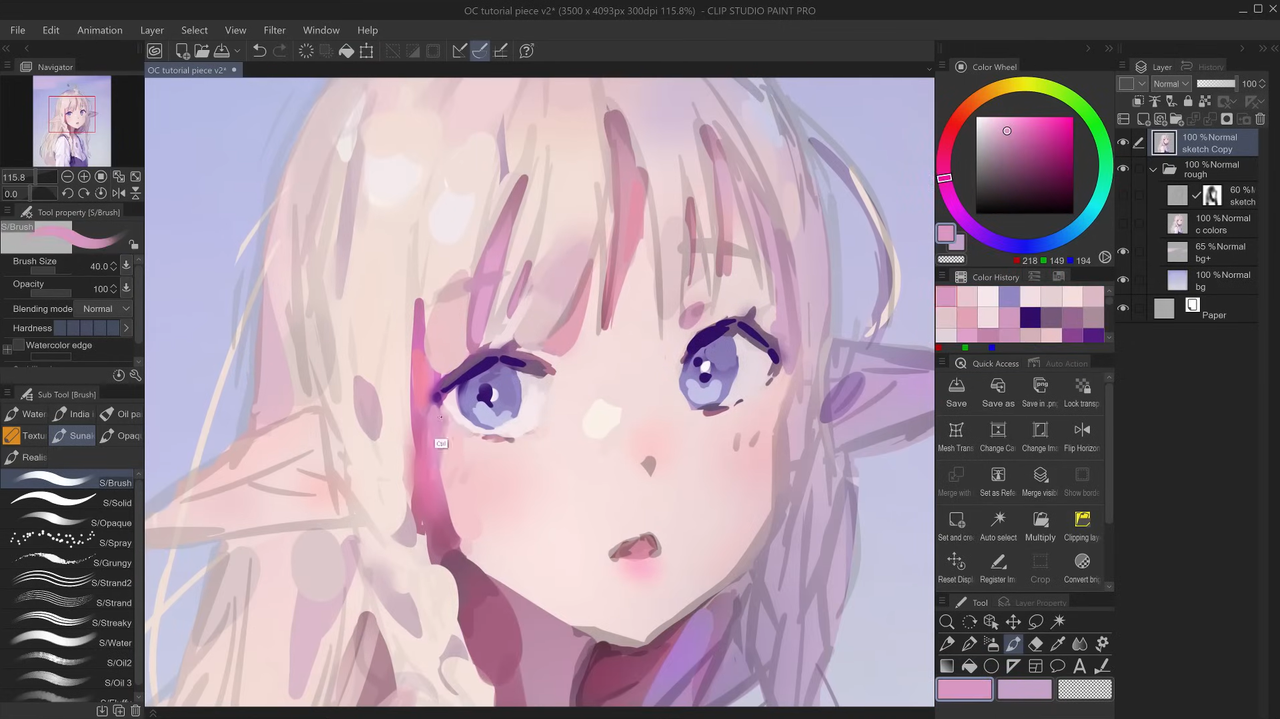Open Sub Tool Detail wrench icon
Image resolution: width=1280 pixels, height=719 pixels.
click(x=135, y=375)
